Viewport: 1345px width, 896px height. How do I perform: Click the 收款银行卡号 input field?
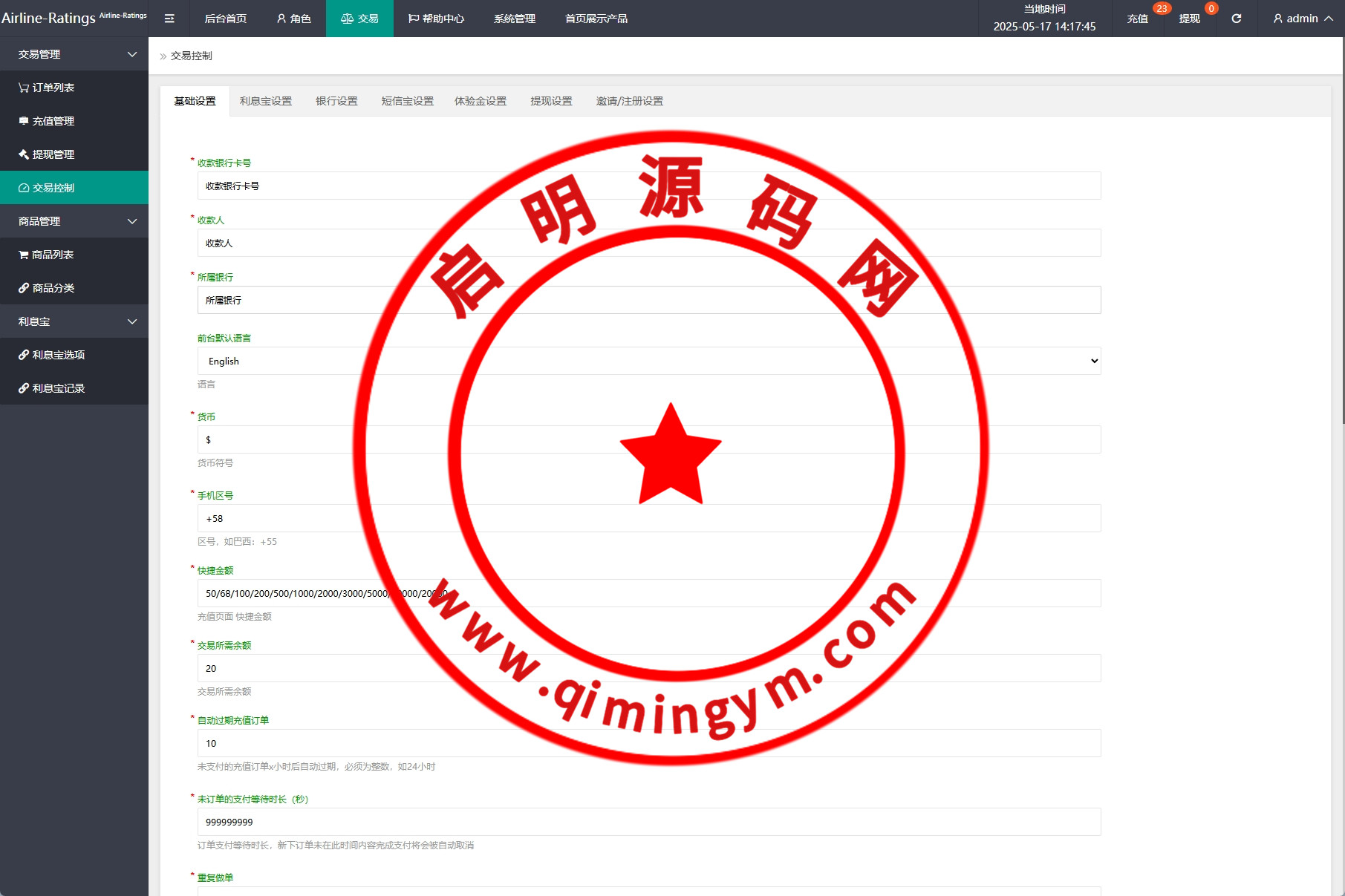pyautogui.click(x=648, y=186)
